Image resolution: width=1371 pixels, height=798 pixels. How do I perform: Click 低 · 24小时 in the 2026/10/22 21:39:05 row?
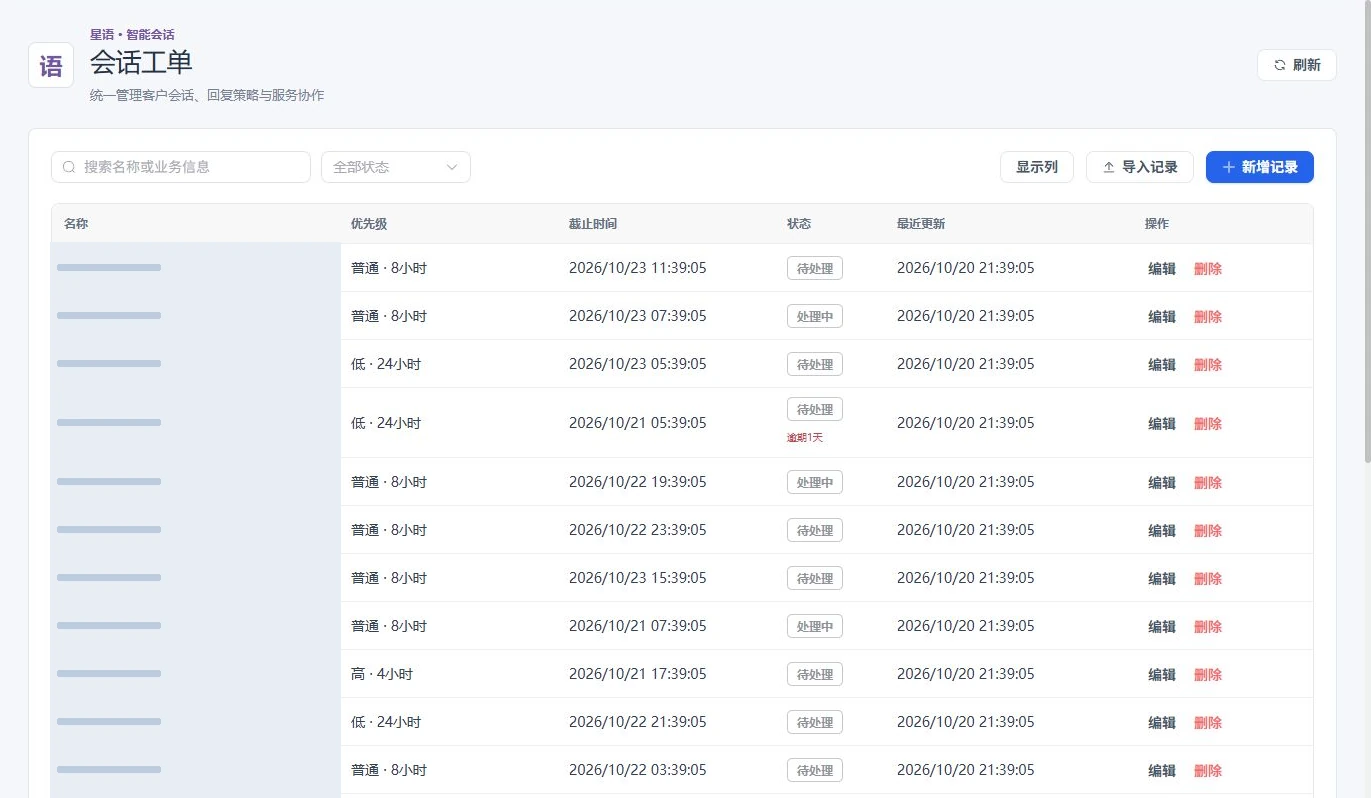(386, 722)
